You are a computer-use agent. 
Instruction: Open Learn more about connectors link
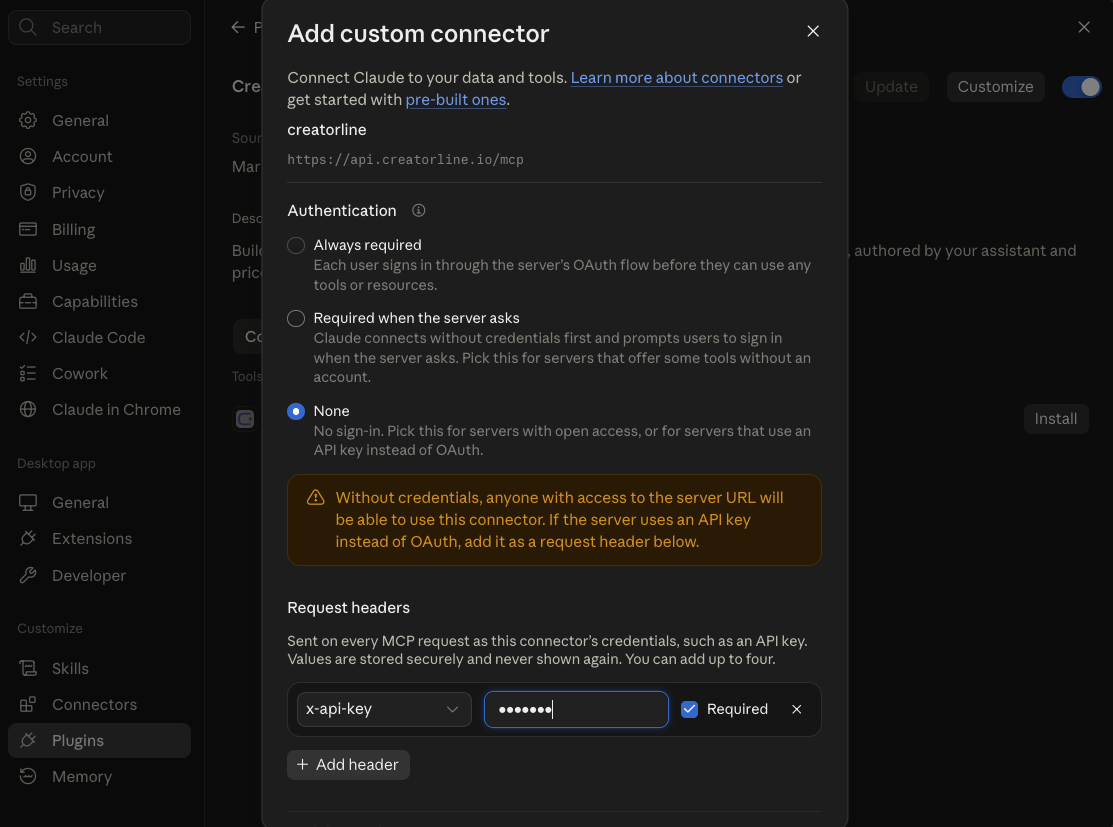click(x=676, y=77)
